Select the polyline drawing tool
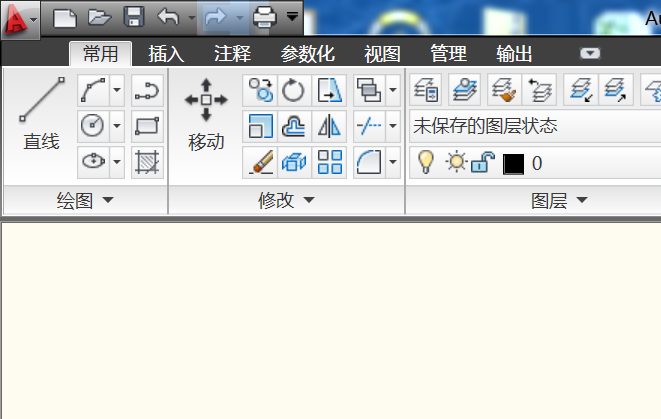Viewport: 661px width, 419px height. (147, 90)
